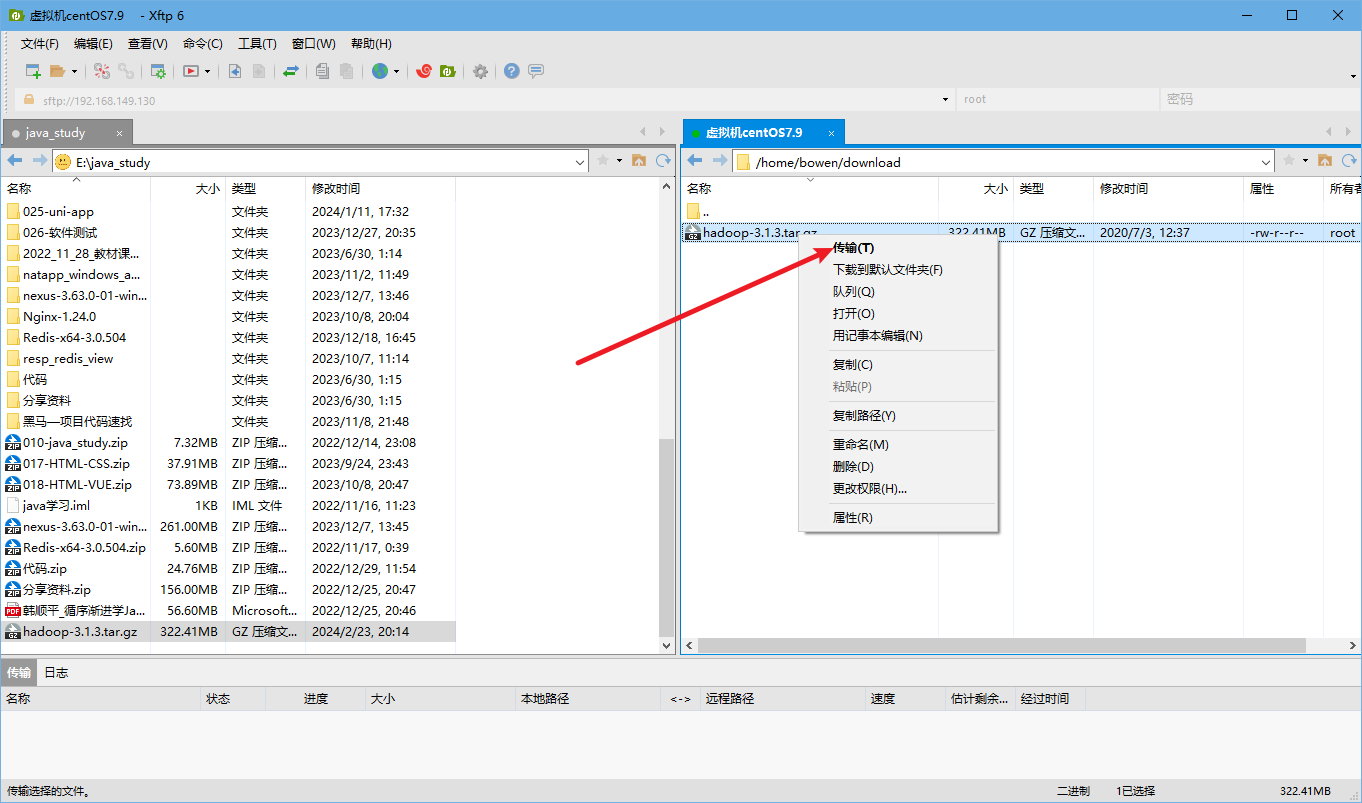Open the 帮助(H) menu
The width and height of the screenshot is (1362, 803).
(x=371, y=44)
